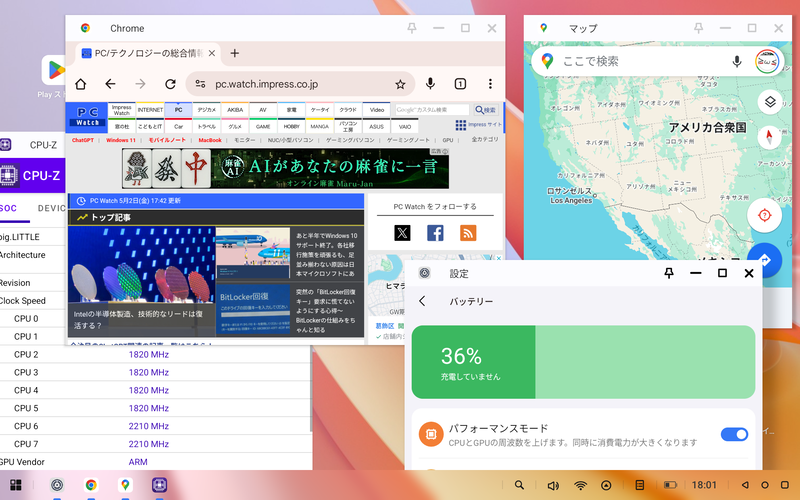The height and width of the screenshot is (500, 800).
Task: Pin the マップ window
Action: [x=698, y=28]
